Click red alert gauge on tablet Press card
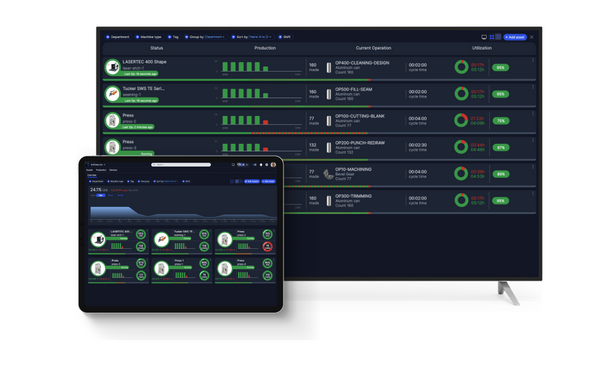Viewport: 600px width, 366px height. coord(267,247)
